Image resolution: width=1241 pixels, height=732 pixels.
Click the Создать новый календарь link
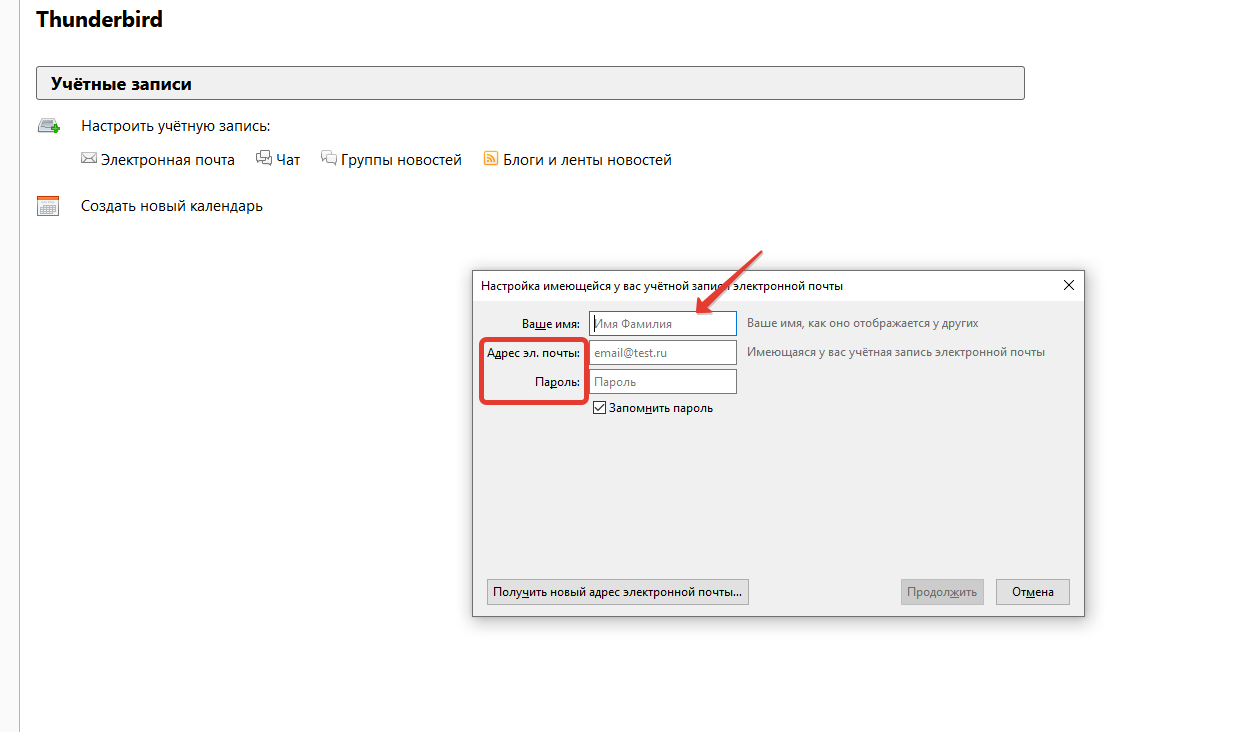point(172,206)
